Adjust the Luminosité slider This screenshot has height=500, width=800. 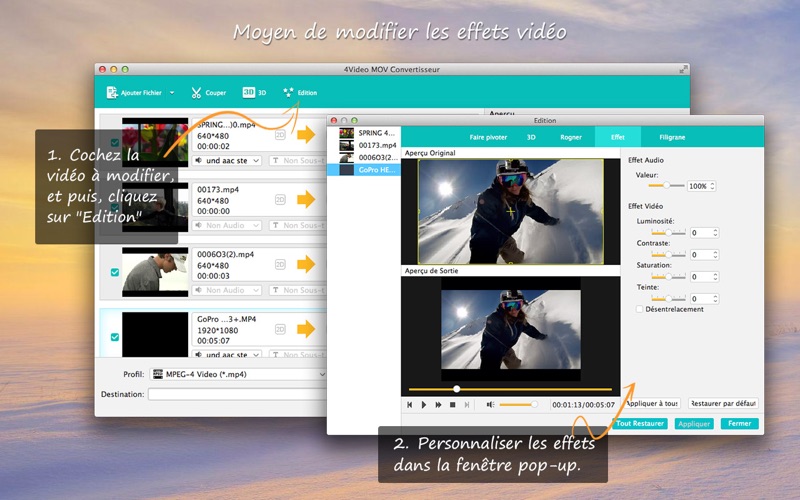pyautogui.click(x=668, y=233)
